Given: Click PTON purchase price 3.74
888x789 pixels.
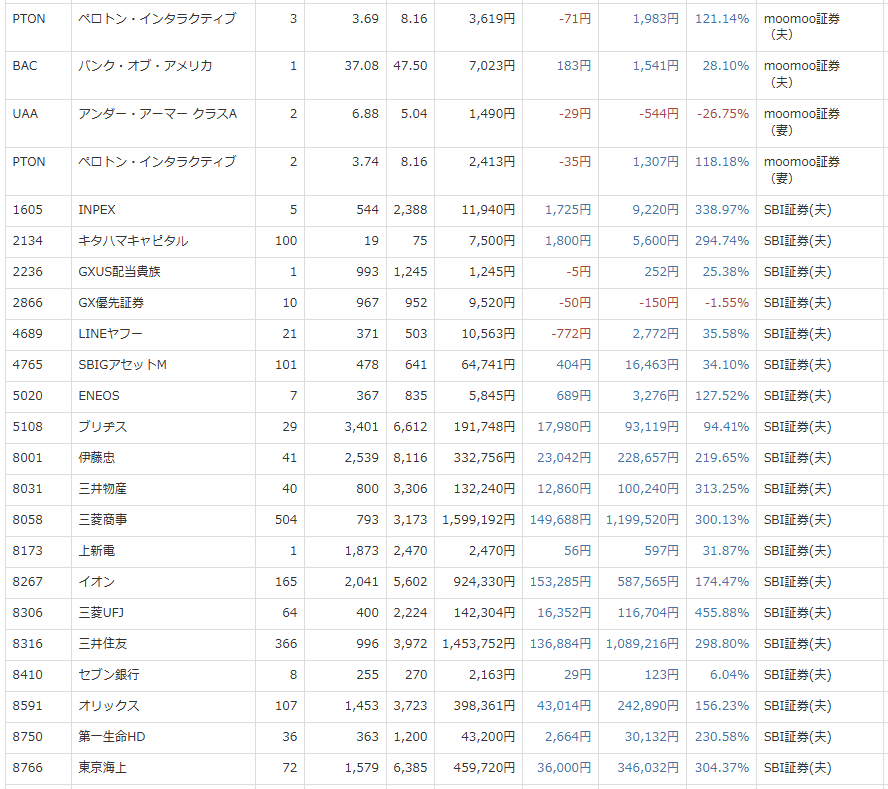Looking at the screenshot, I should tap(365, 162).
